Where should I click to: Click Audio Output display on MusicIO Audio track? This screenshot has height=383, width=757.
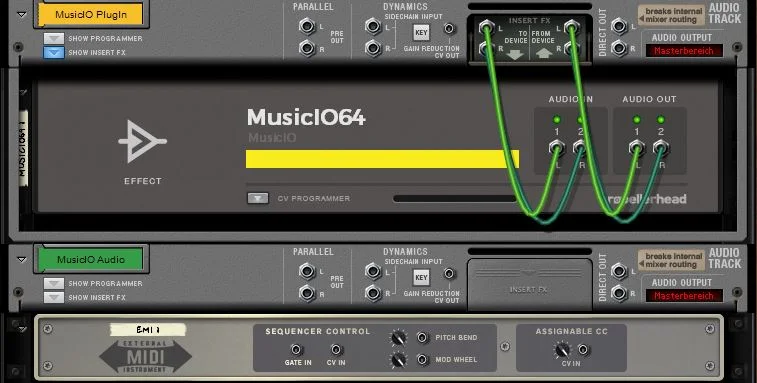[684, 296]
